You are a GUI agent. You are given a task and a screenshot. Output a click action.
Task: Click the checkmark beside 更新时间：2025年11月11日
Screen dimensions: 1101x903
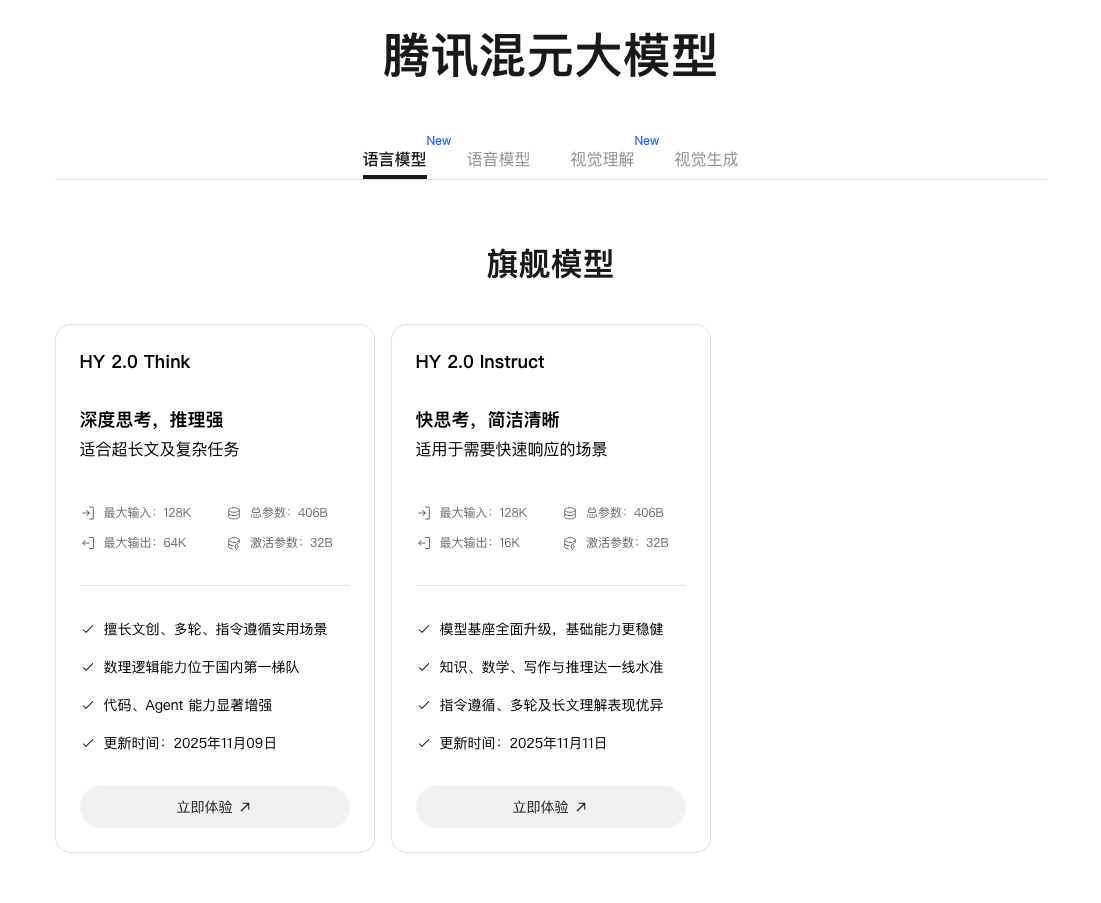click(x=423, y=743)
